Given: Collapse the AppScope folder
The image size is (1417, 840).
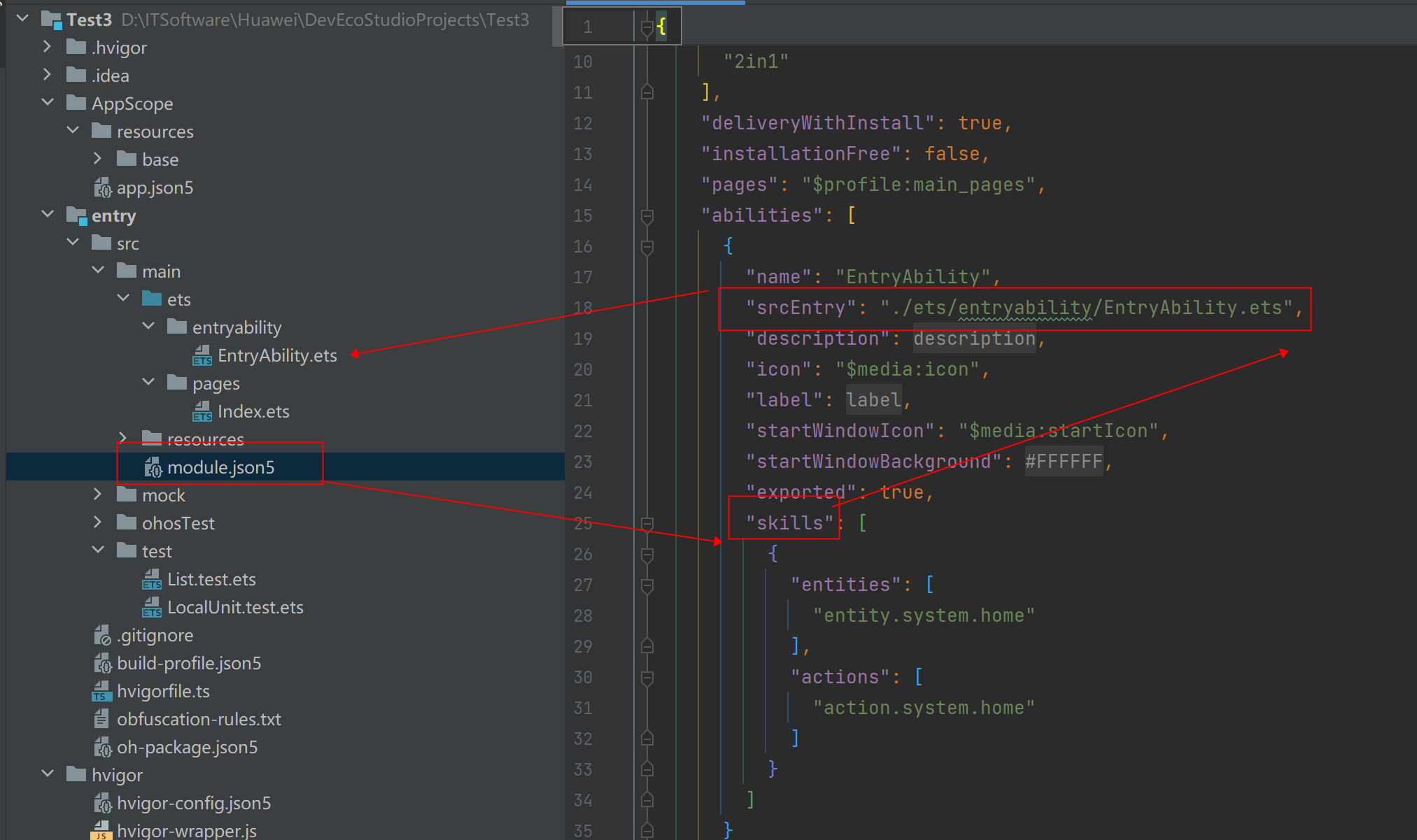Looking at the screenshot, I should tap(48, 102).
